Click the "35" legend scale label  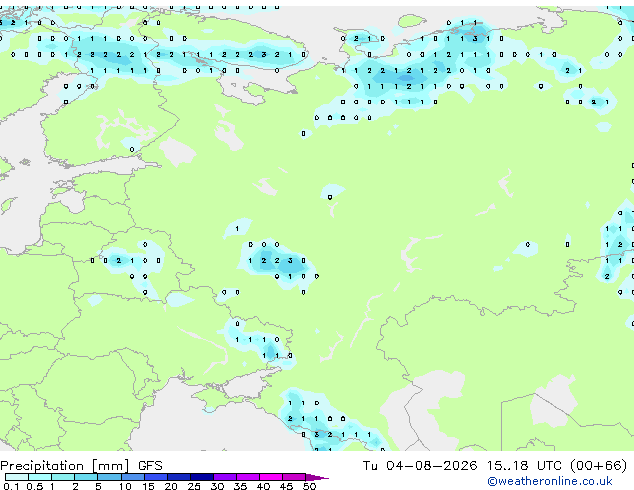tap(240, 486)
